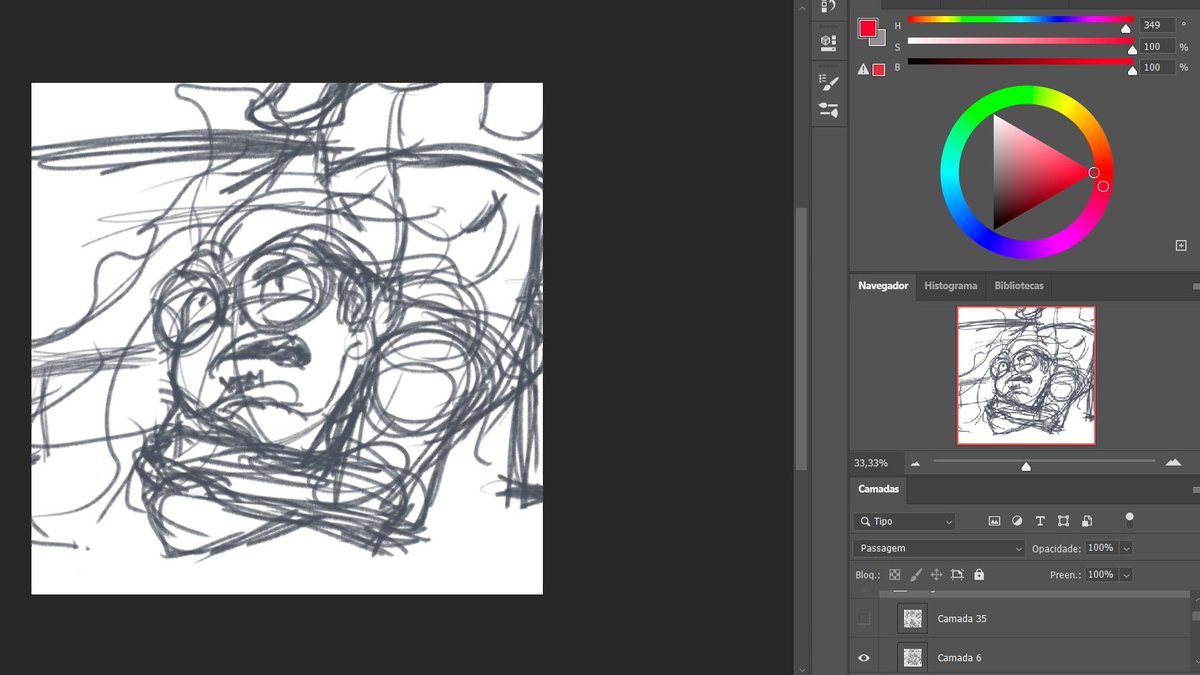Click the zoom out small mountains icon

tap(915, 463)
